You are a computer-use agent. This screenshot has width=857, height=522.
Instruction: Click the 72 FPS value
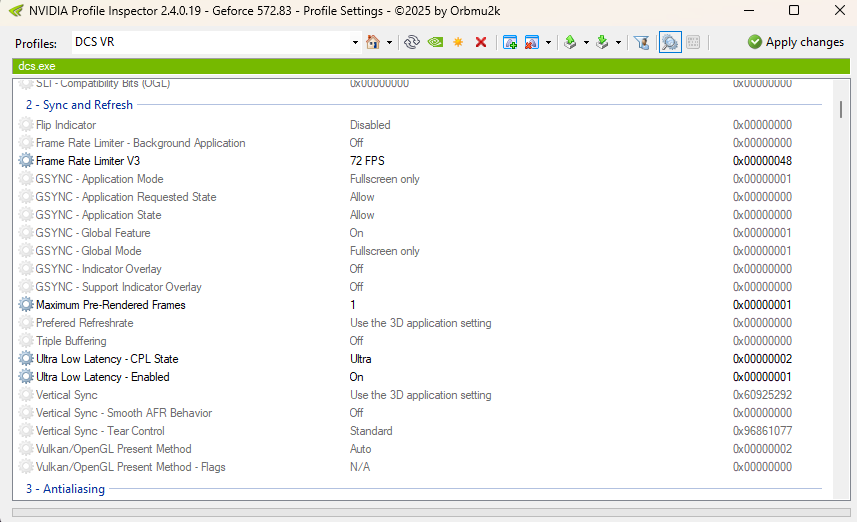[367, 161]
